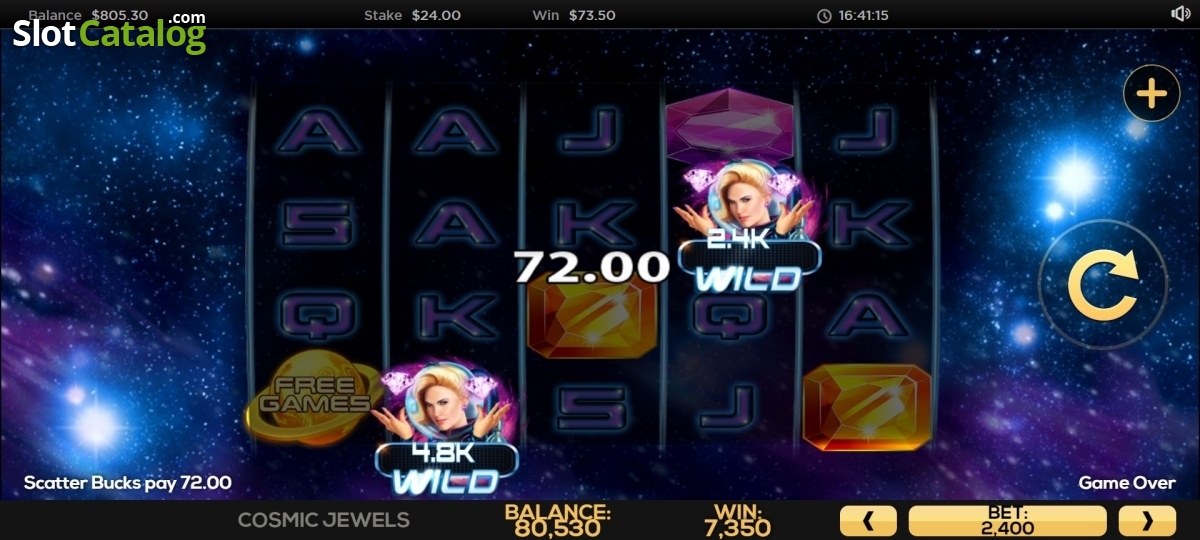Spin the reels with the circular arrow button
This screenshot has height=540, width=1200.
click(1102, 284)
